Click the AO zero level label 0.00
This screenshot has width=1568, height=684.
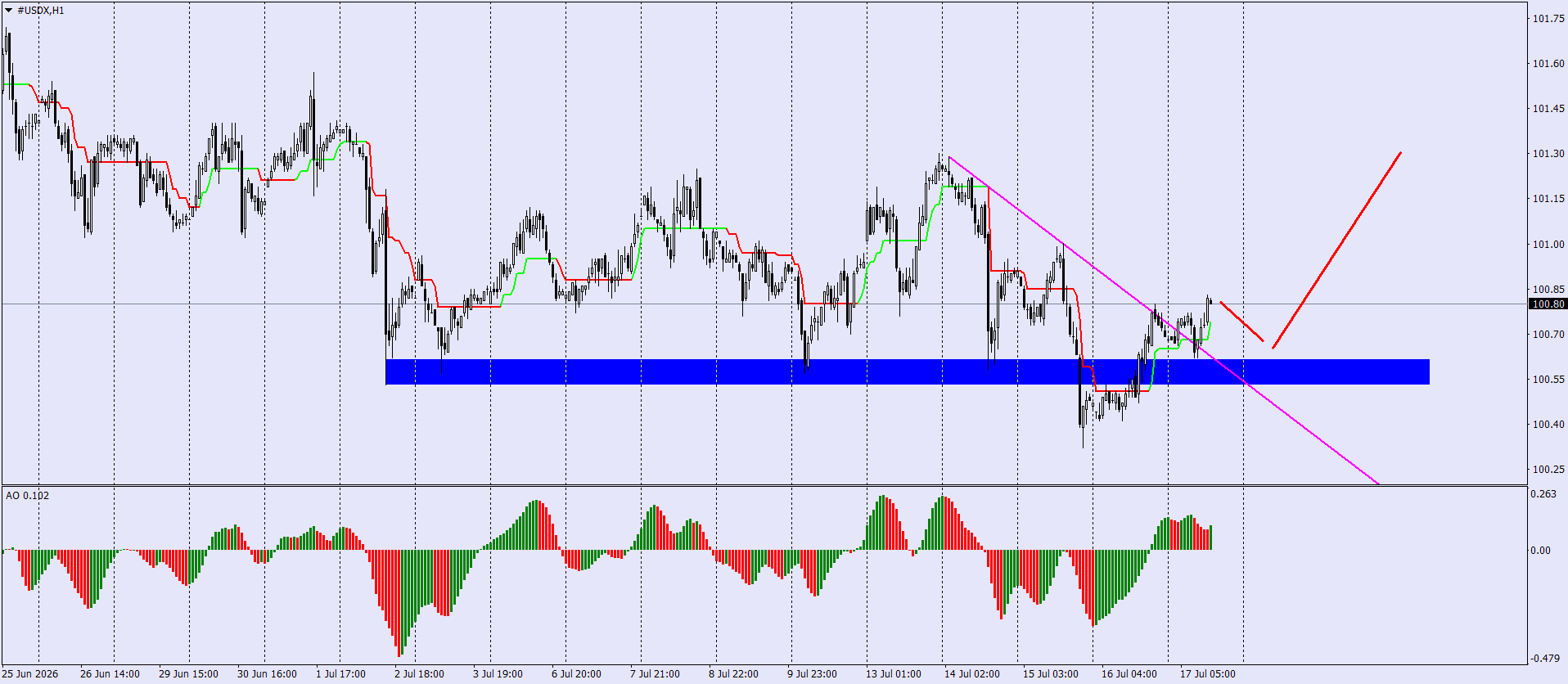point(1540,551)
